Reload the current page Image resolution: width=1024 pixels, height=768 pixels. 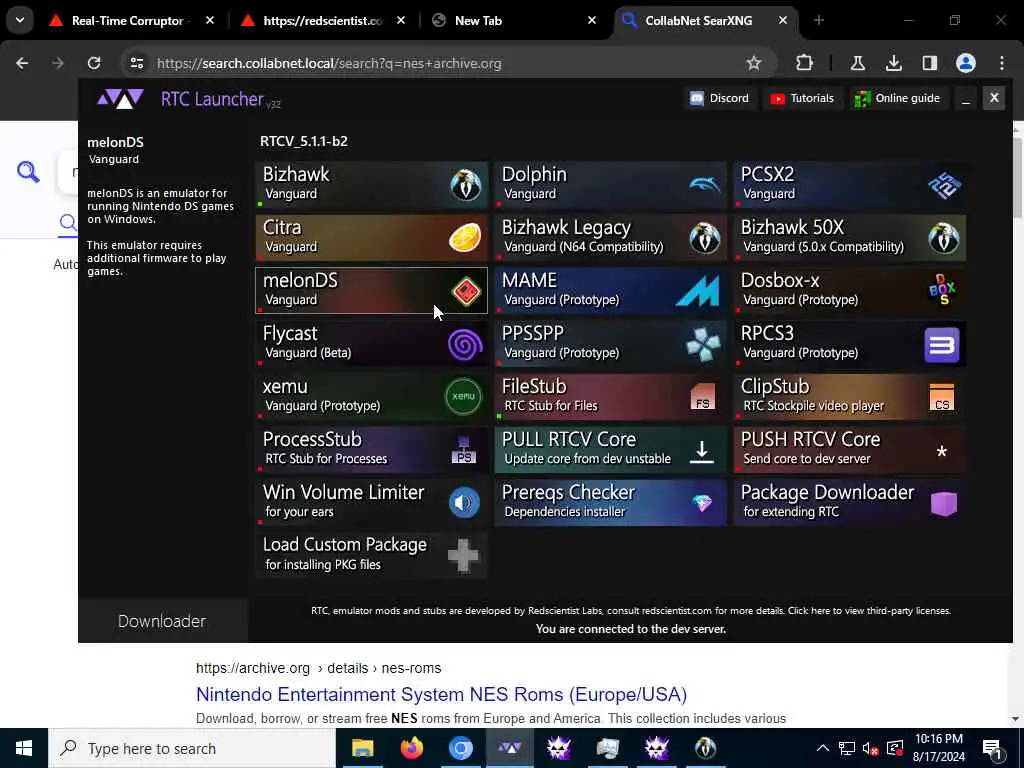pos(94,63)
